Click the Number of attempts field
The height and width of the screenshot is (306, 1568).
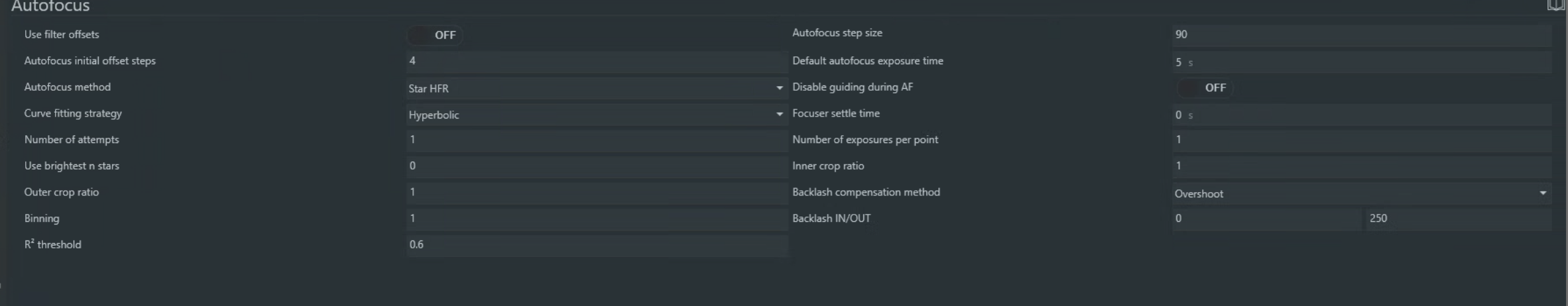[595, 140]
